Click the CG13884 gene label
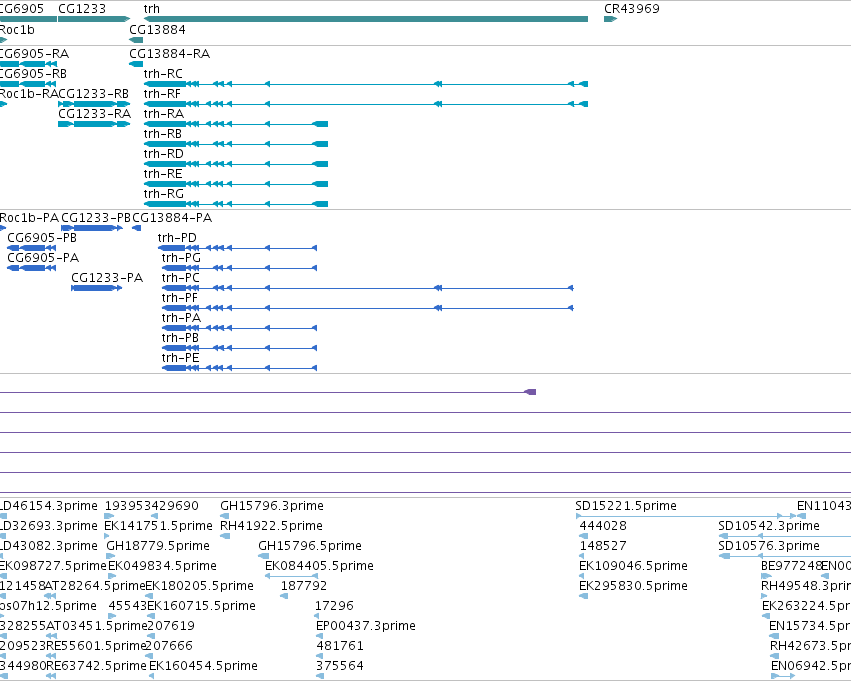851x681 pixels. (157, 29)
